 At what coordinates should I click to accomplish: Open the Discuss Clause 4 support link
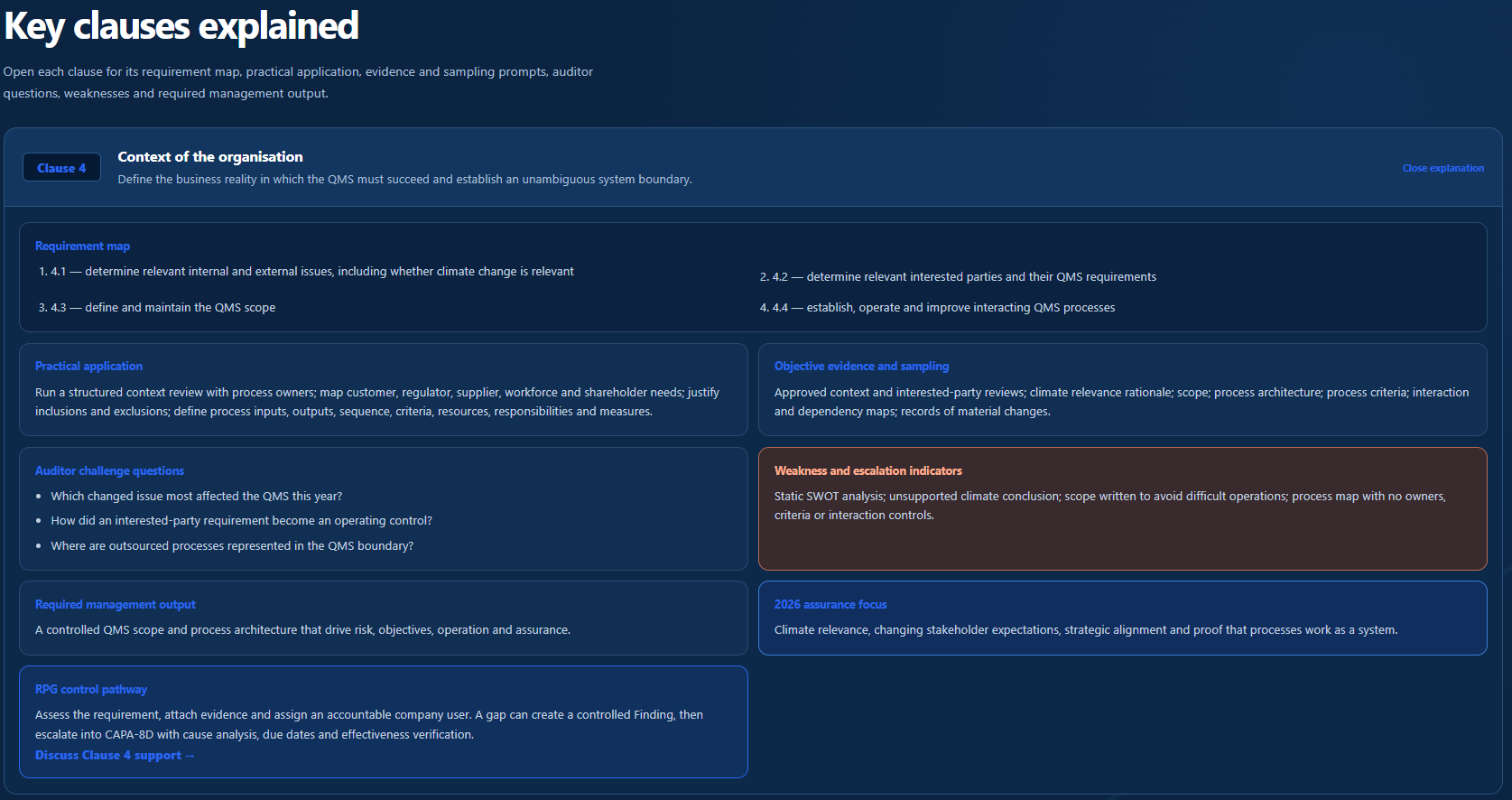pos(115,755)
